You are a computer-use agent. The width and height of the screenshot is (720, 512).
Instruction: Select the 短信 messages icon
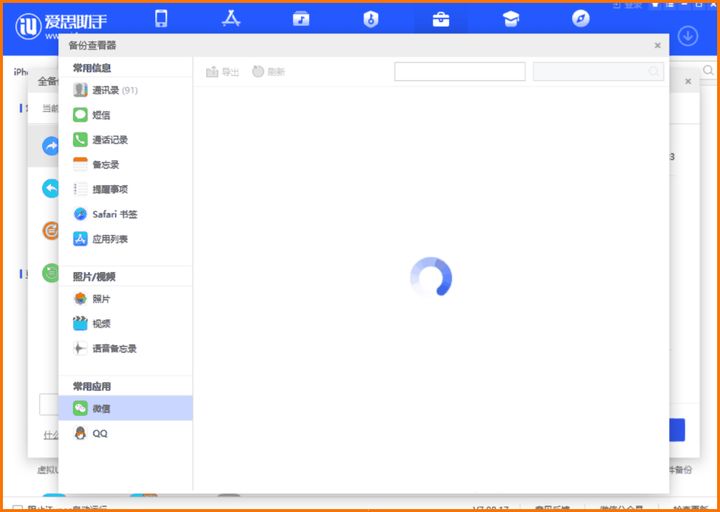click(x=80, y=115)
